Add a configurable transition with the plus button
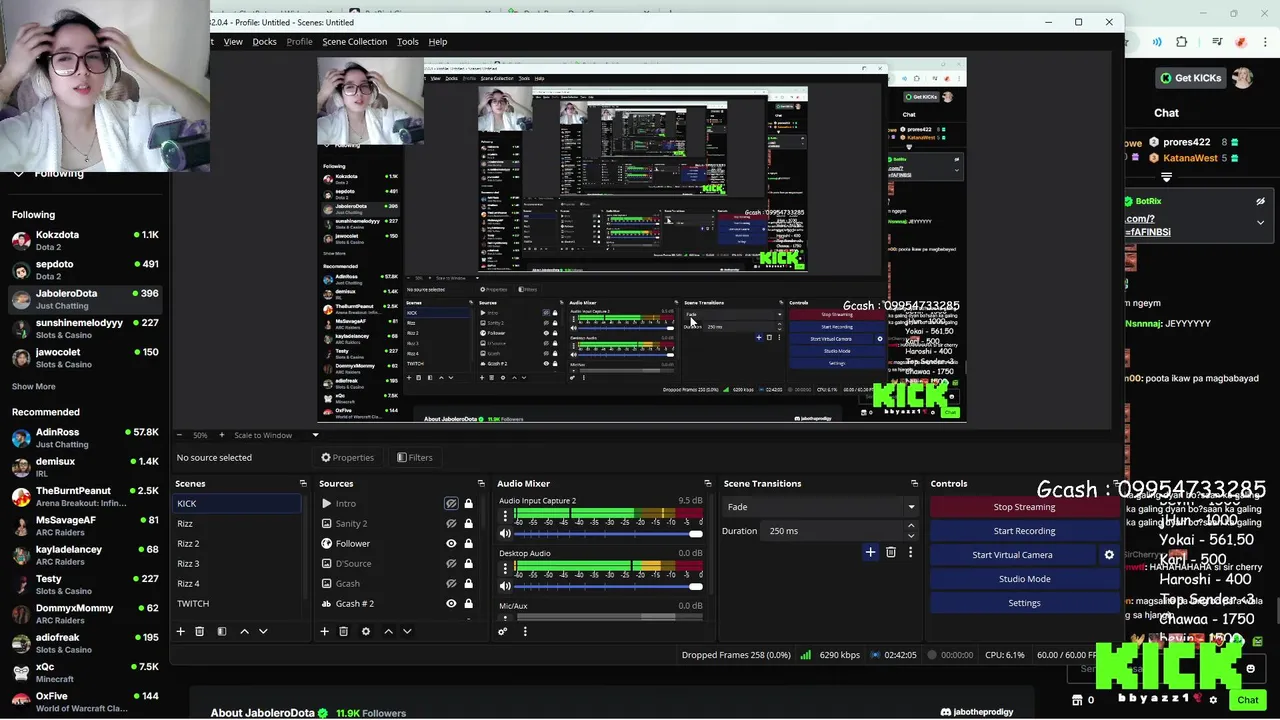 coord(870,552)
